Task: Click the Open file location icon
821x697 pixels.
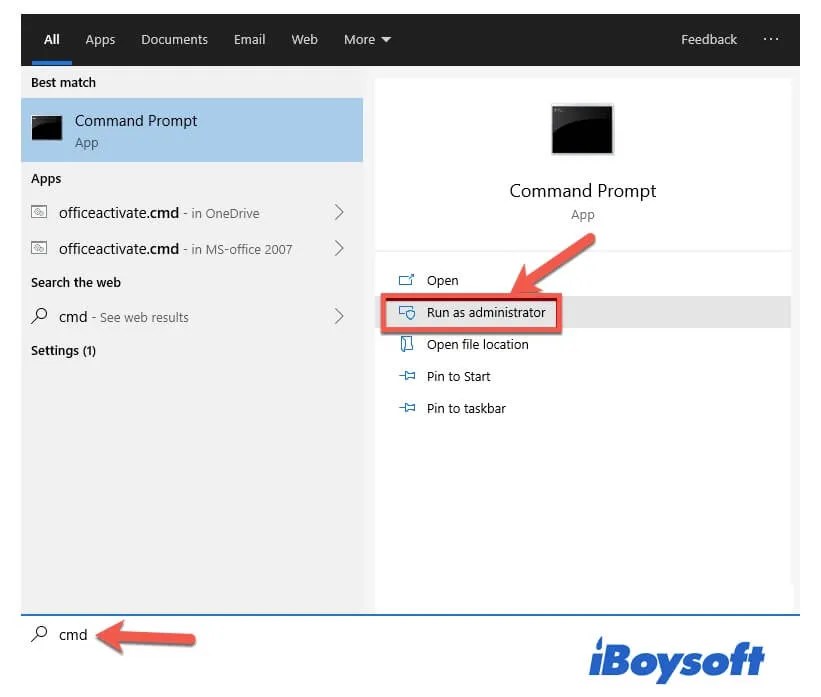Action: tap(406, 344)
